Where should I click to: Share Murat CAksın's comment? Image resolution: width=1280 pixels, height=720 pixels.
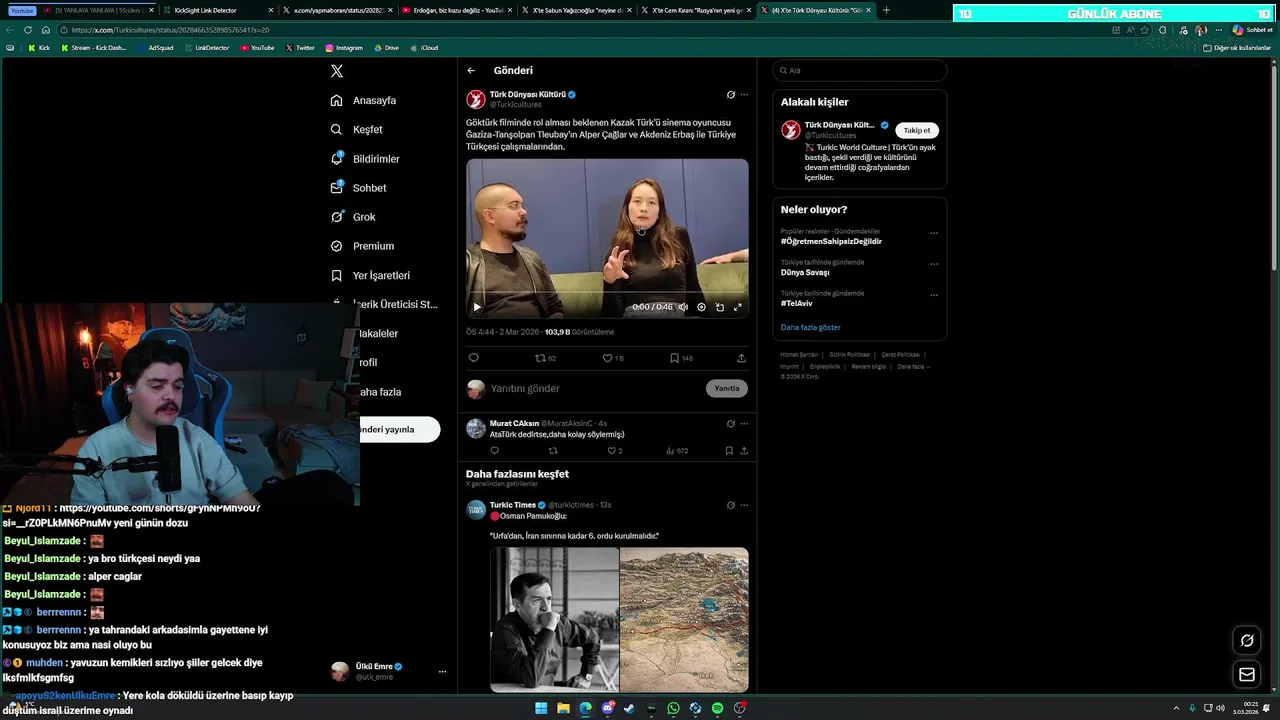744,451
